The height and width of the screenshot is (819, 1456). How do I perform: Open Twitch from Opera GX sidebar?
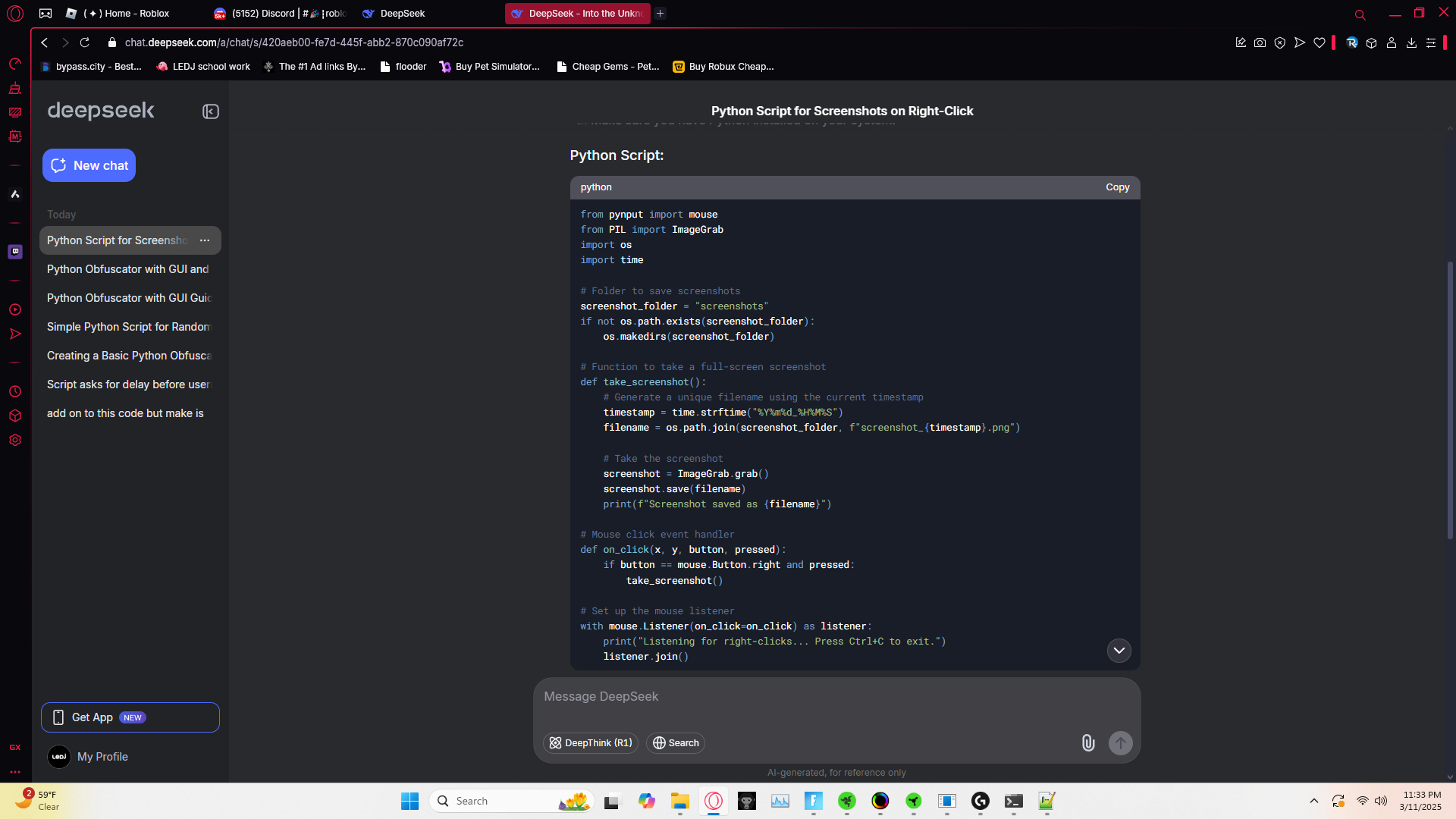15,252
